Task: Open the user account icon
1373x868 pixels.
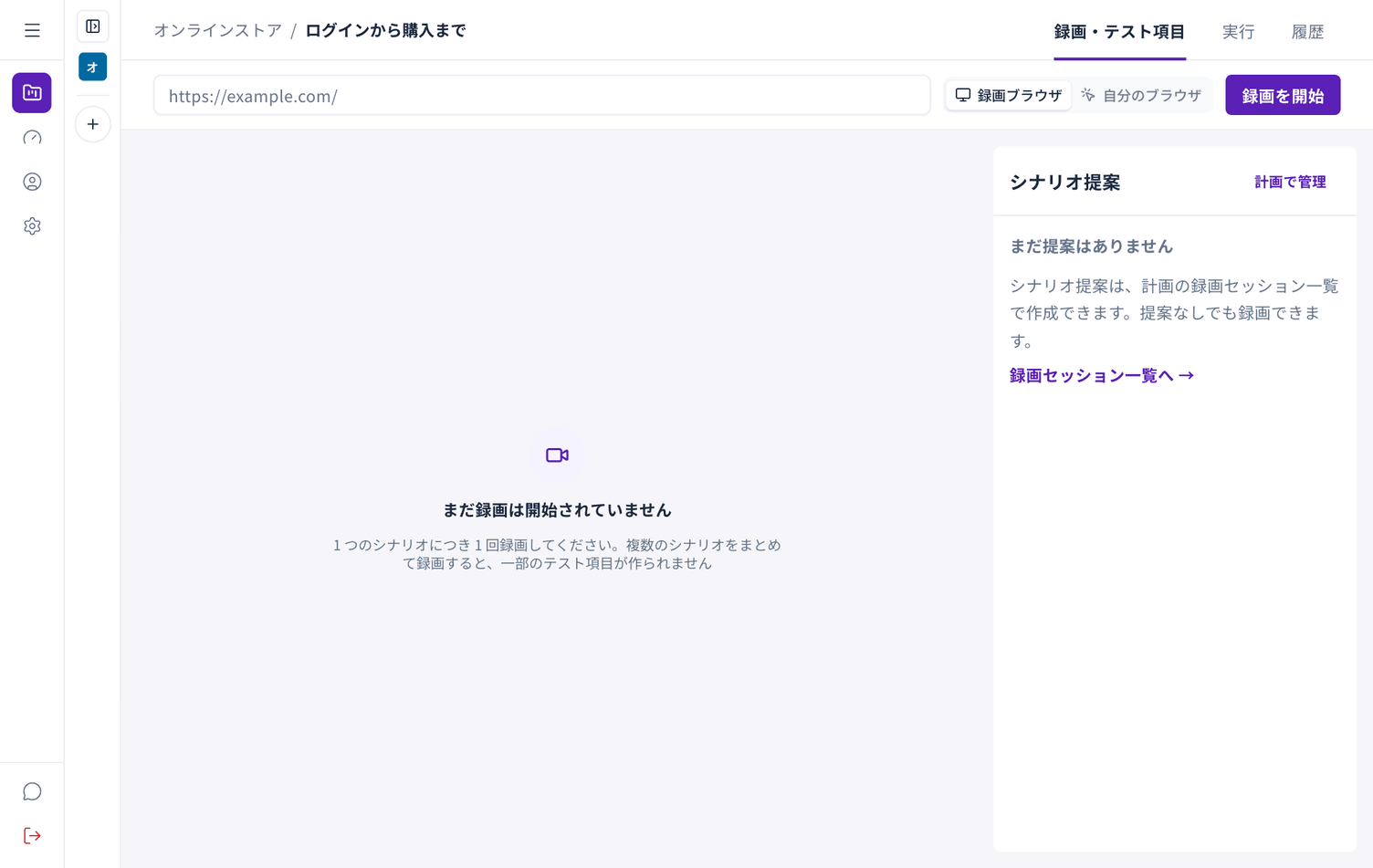Action: [32, 182]
